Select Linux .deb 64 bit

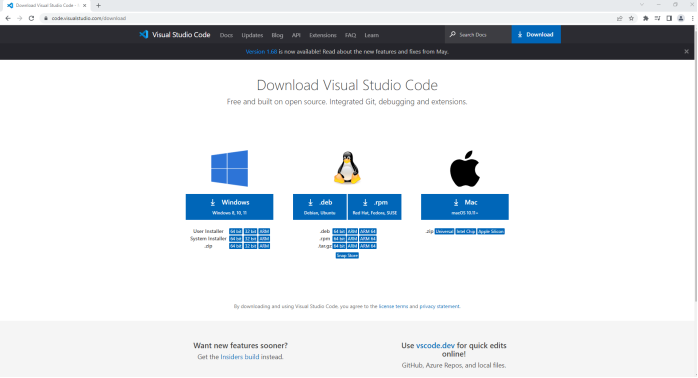339,232
